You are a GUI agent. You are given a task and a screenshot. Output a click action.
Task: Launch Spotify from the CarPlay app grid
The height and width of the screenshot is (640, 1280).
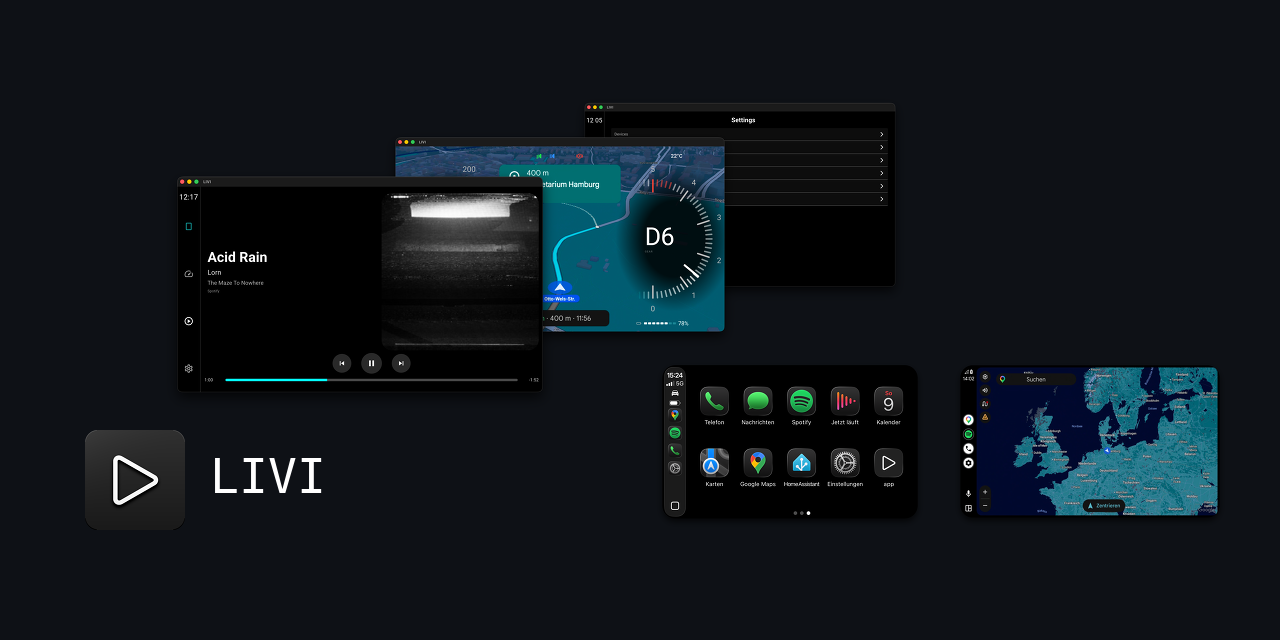tap(801, 401)
